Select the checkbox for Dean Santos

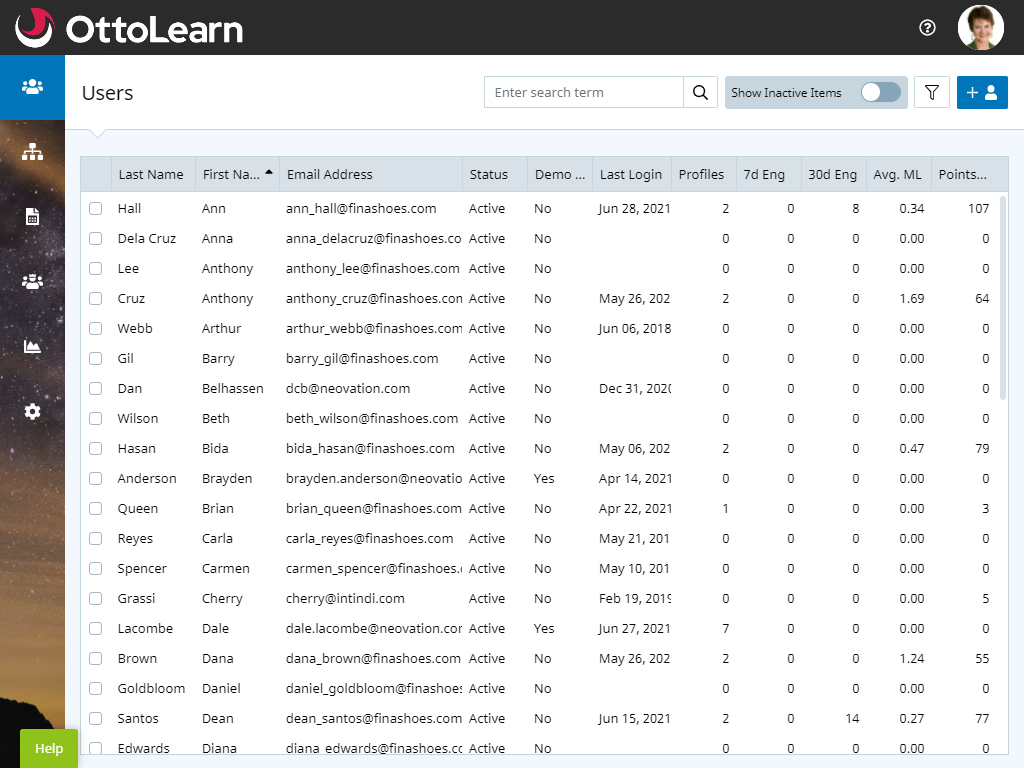point(95,719)
